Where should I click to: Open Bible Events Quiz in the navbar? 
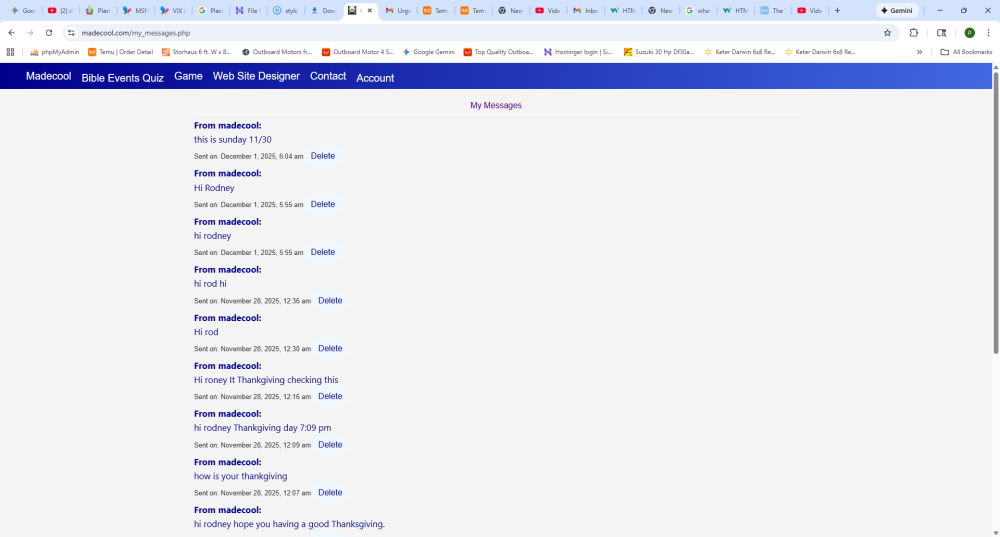point(122,77)
